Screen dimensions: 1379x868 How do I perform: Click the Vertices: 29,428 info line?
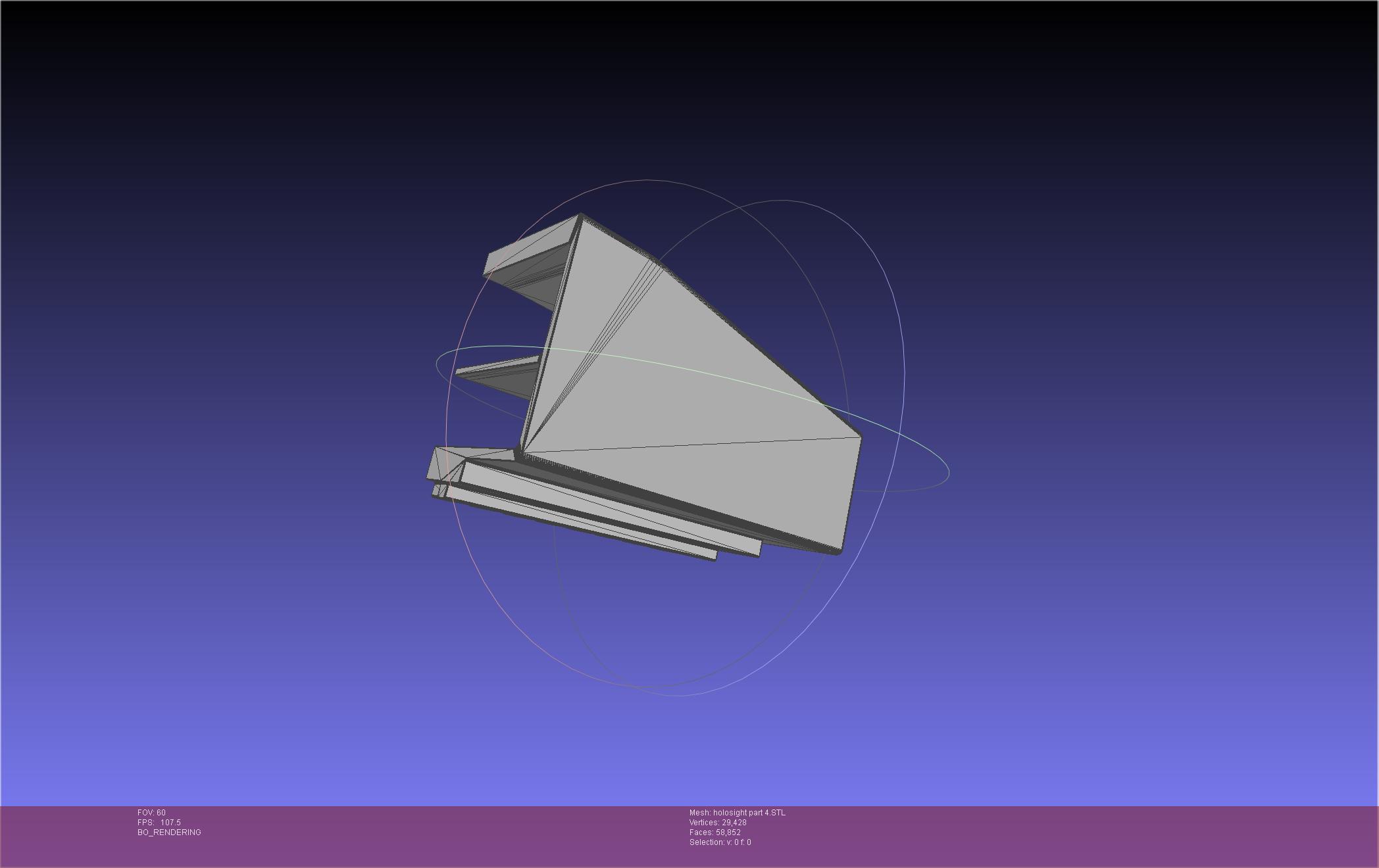pyautogui.click(x=717, y=823)
